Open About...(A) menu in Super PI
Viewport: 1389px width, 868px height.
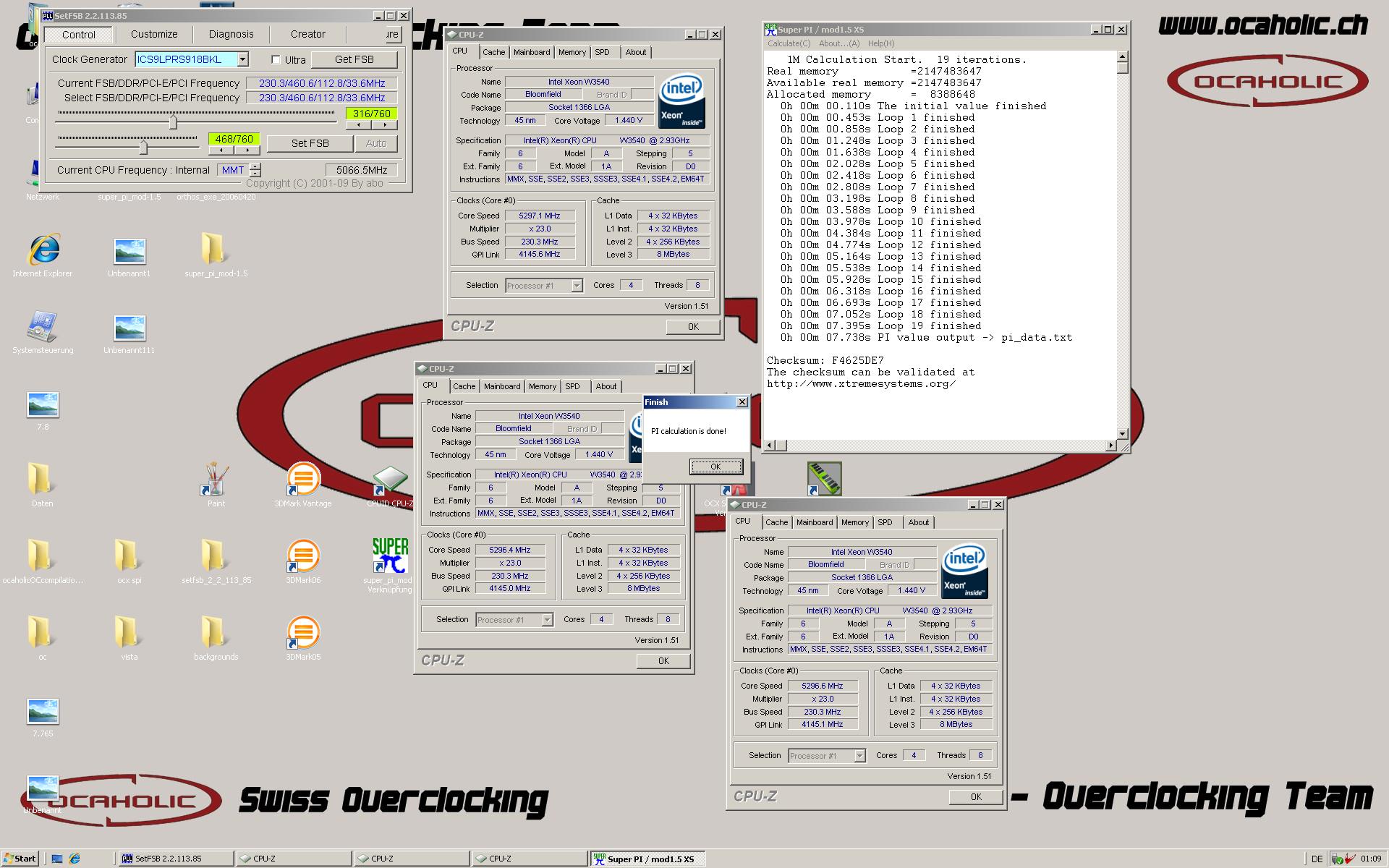point(839,43)
